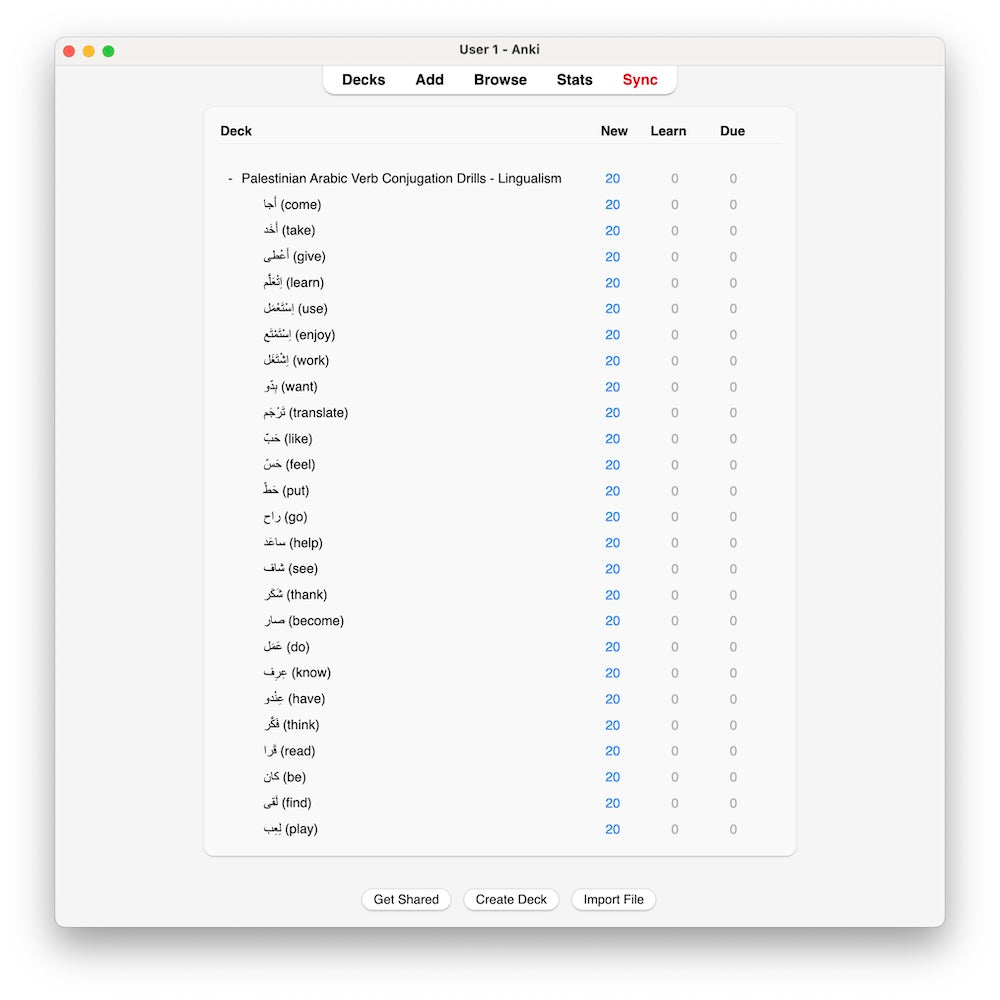The height and width of the screenshot is (1000, 1000).
Task: Click the New column header
Action: tap(614, 131)
